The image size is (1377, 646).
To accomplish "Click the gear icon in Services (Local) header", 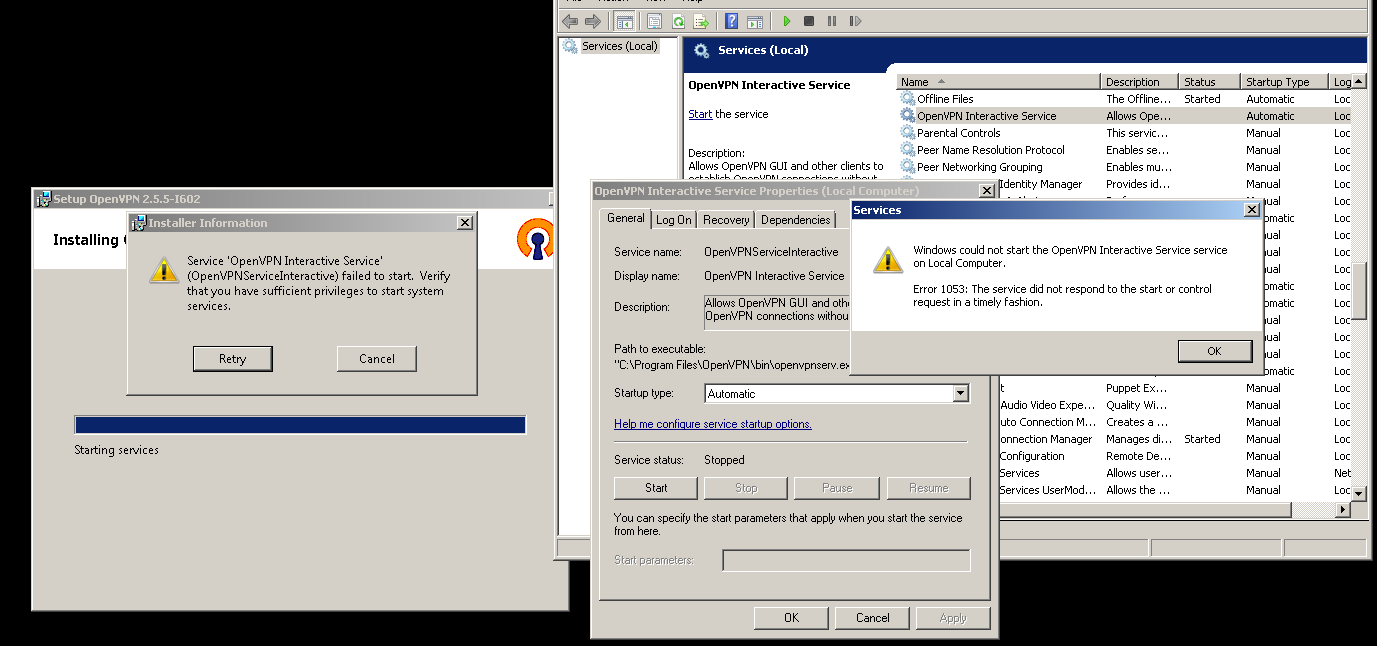I will point(702,50).
